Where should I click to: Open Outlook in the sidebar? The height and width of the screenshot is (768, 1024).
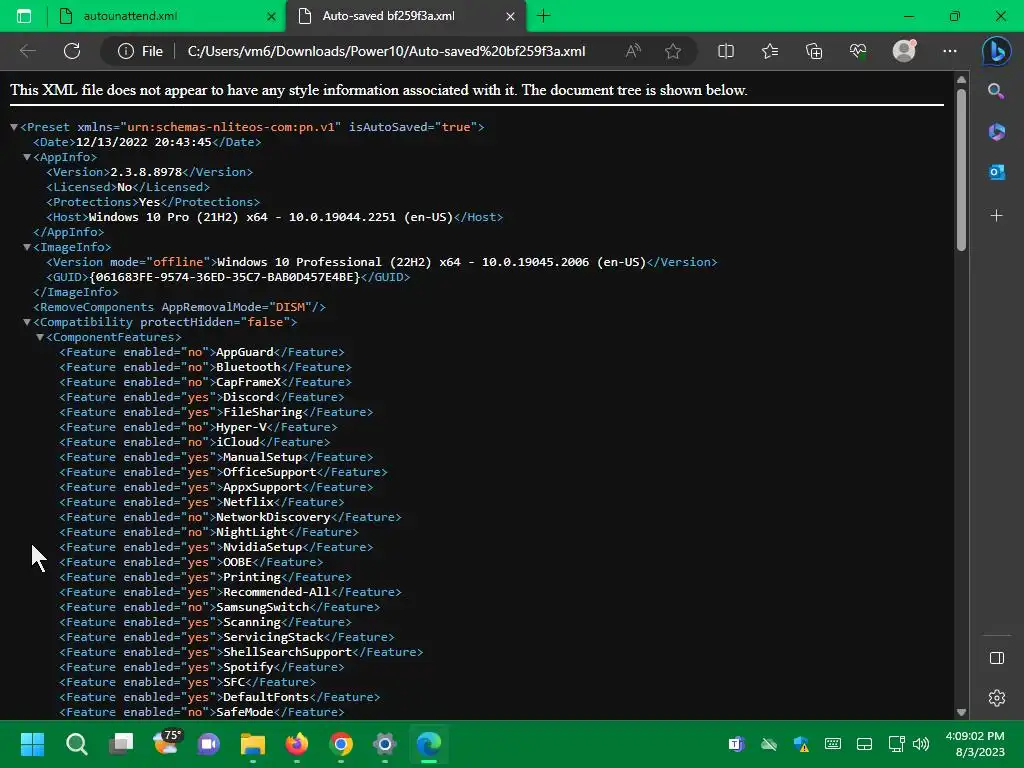coord(996,172)
